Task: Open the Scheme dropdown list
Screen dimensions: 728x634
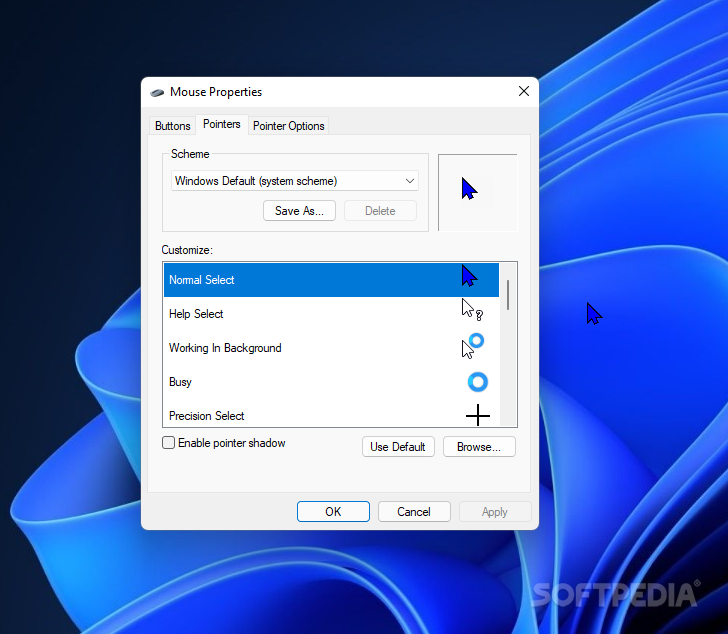Action: pyautogui.click(x=294, y=181)
